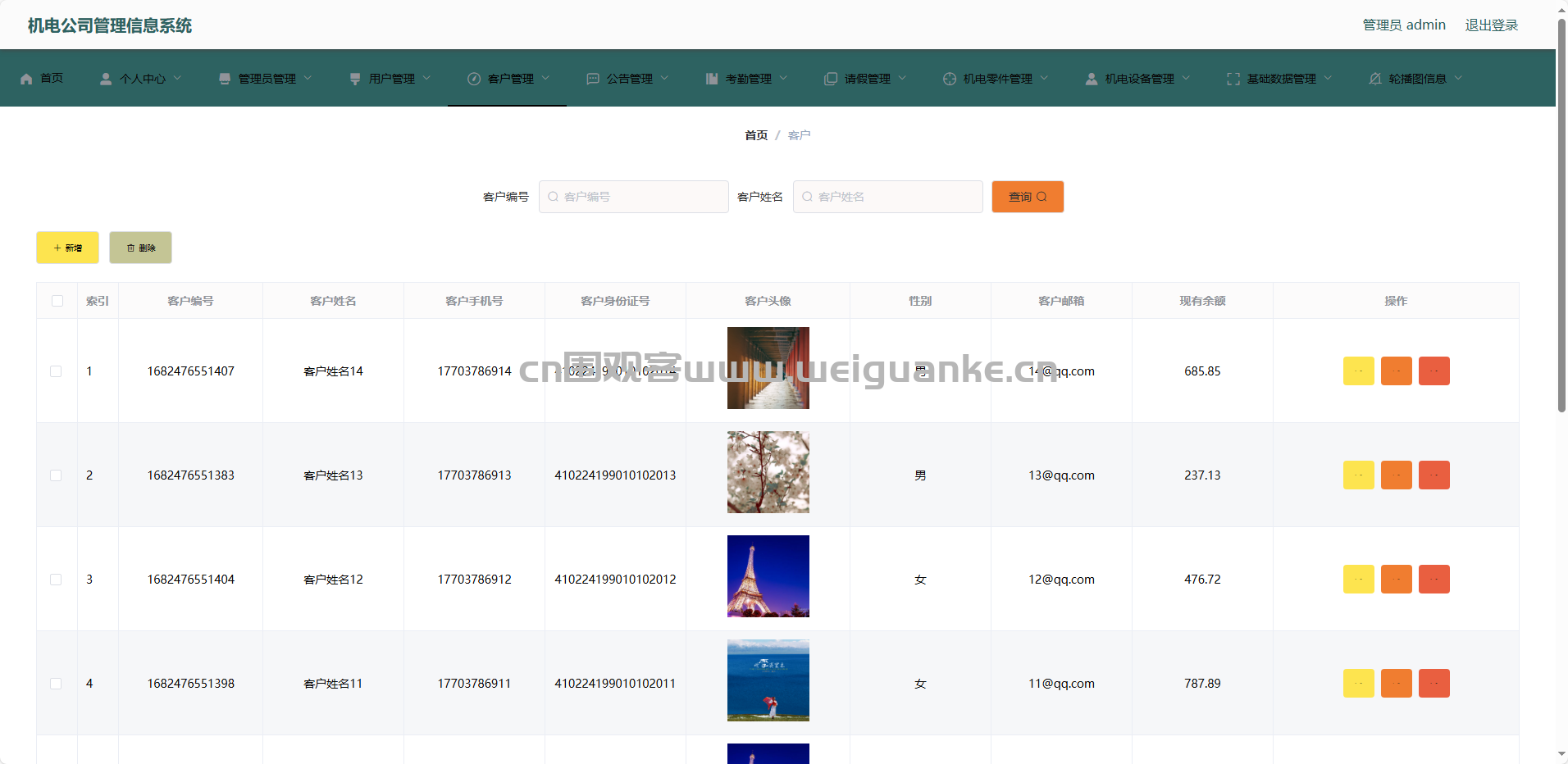Check the box for row 客户姓名14
This screenshot has height=764, width=1568.
[56, 371]
